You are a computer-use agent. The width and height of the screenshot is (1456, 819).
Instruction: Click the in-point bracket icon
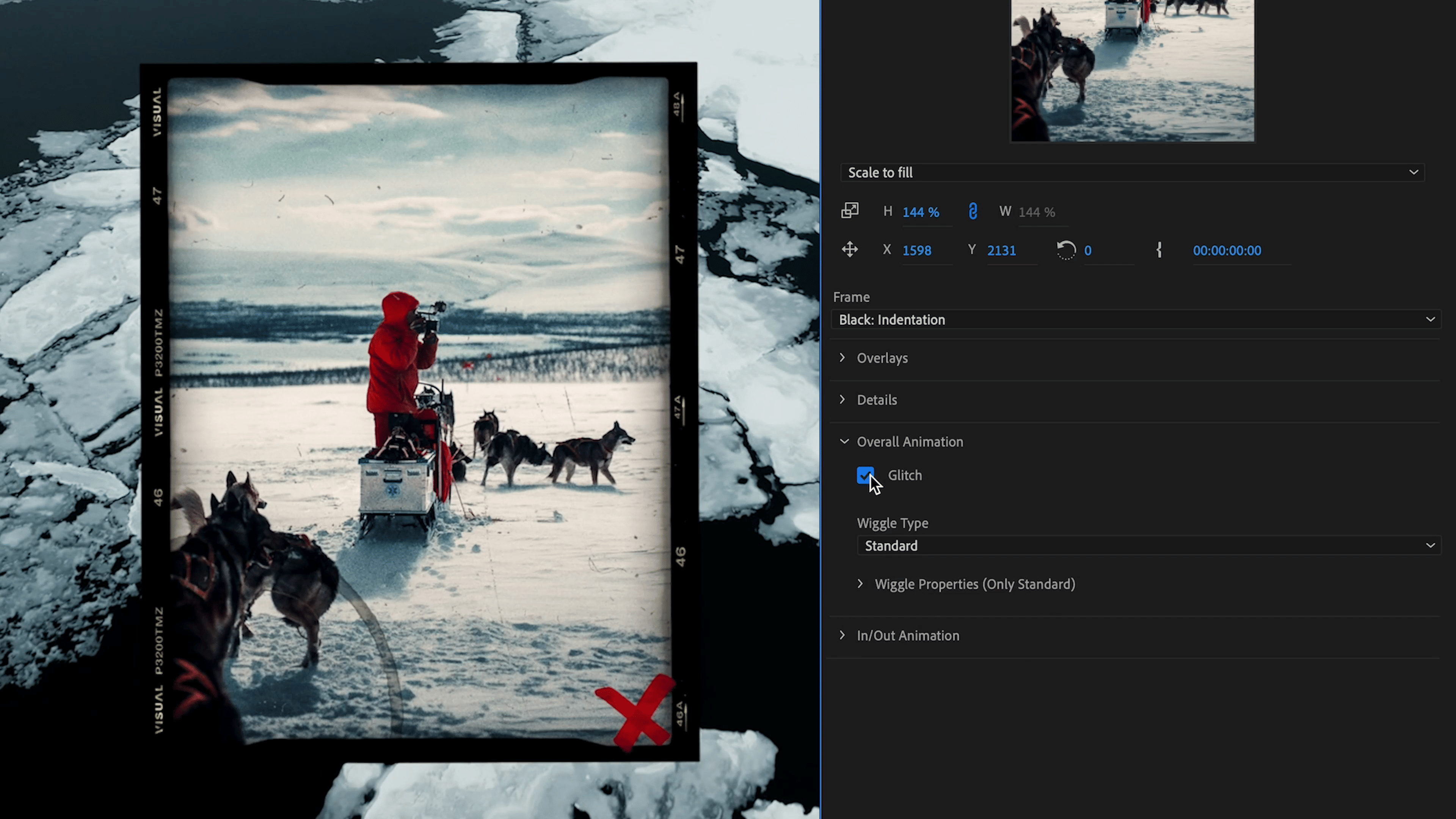click(1159, 250)
